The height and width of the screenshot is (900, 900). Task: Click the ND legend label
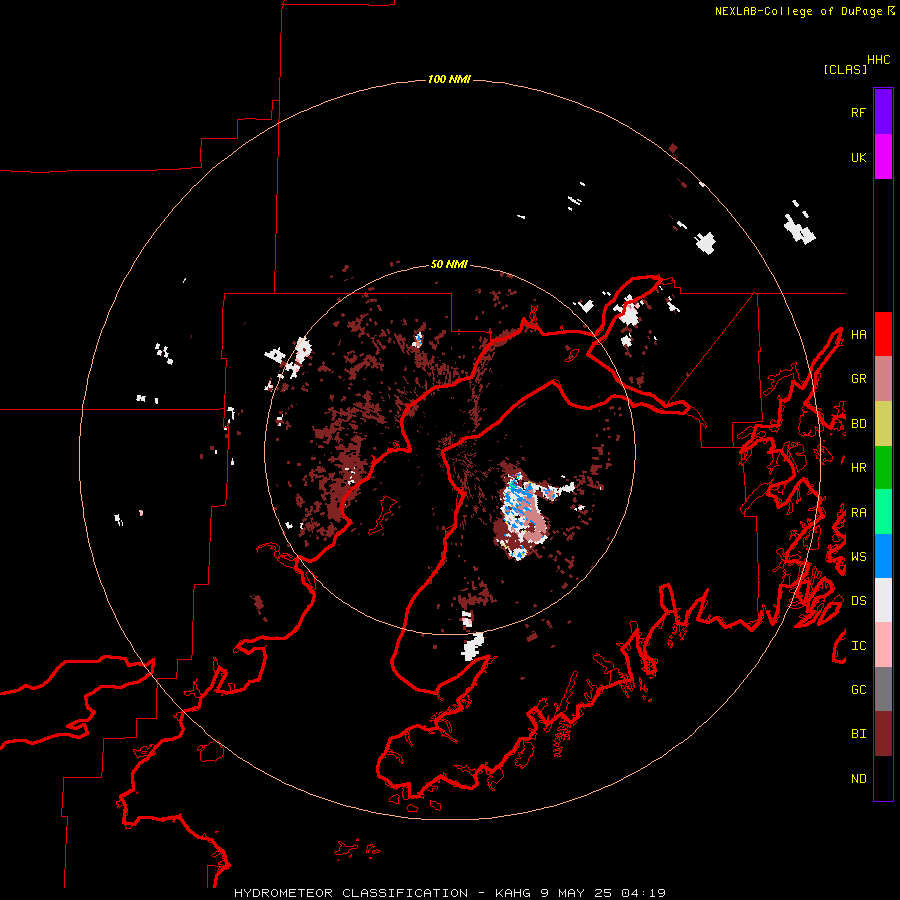[858, 779]
